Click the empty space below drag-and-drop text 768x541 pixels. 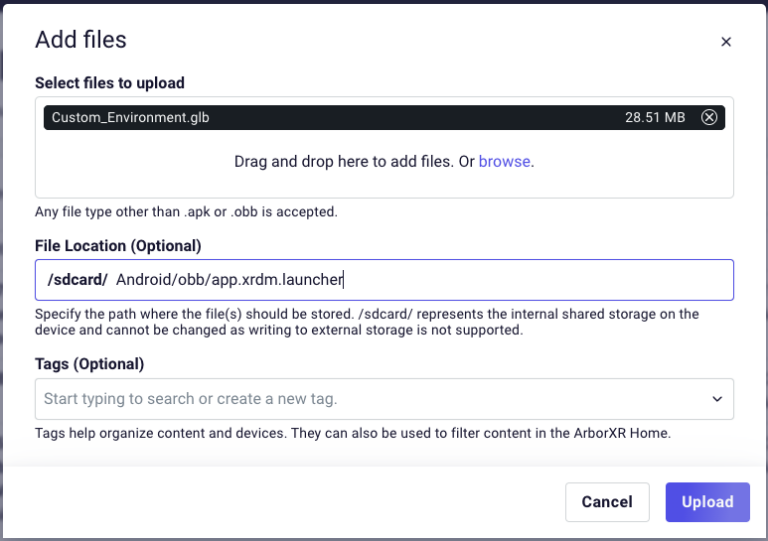click(x=384, y=185)
